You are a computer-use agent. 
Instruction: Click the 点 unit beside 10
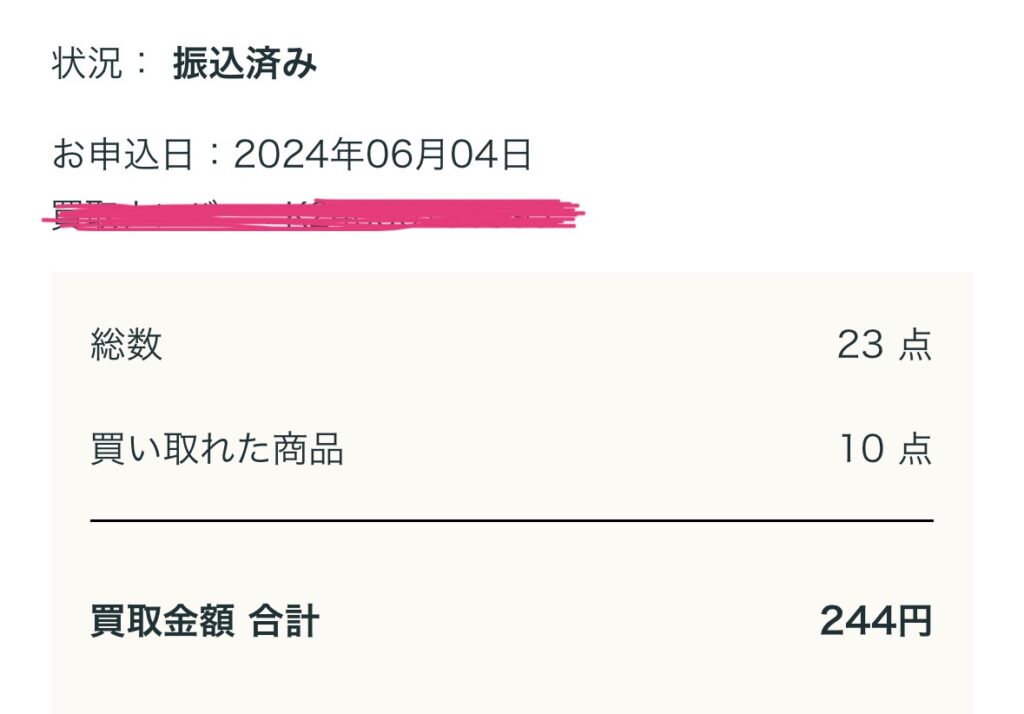[916, 449]
